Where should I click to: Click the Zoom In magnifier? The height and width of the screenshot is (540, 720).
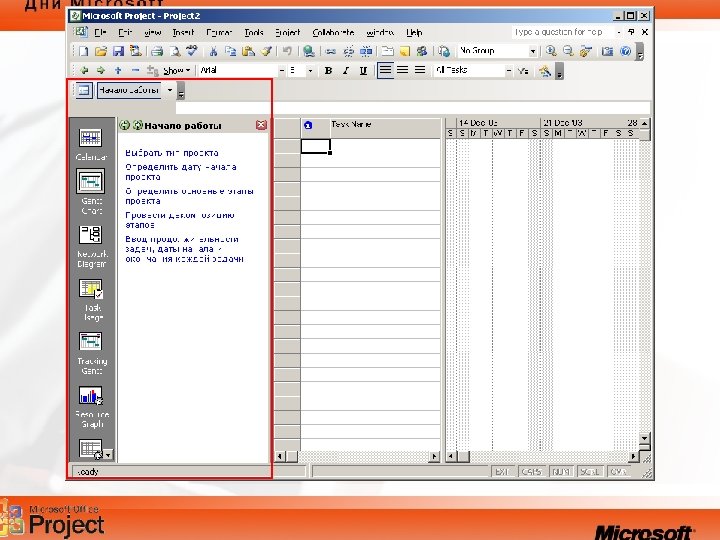[x=551, y=51]
